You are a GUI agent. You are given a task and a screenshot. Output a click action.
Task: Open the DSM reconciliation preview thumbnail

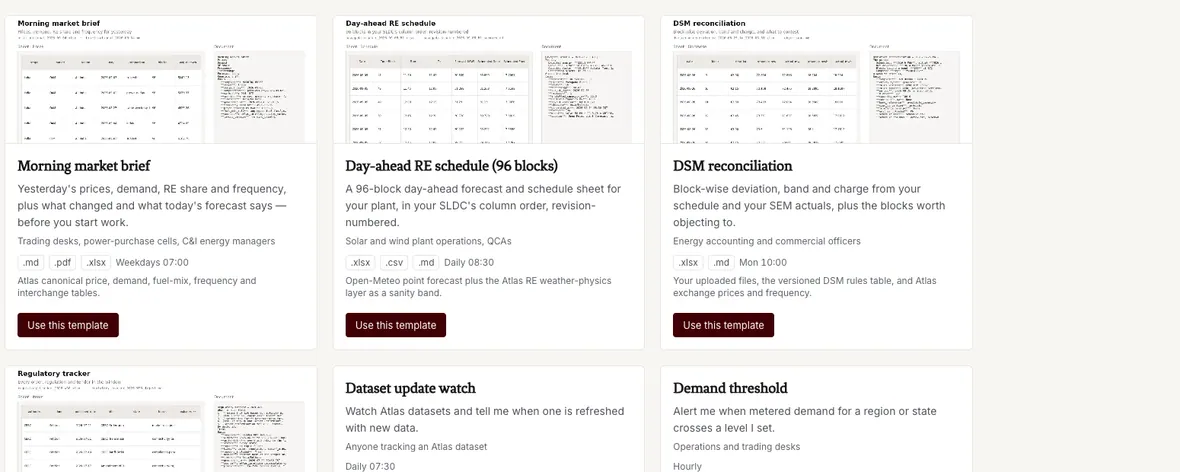817,80
